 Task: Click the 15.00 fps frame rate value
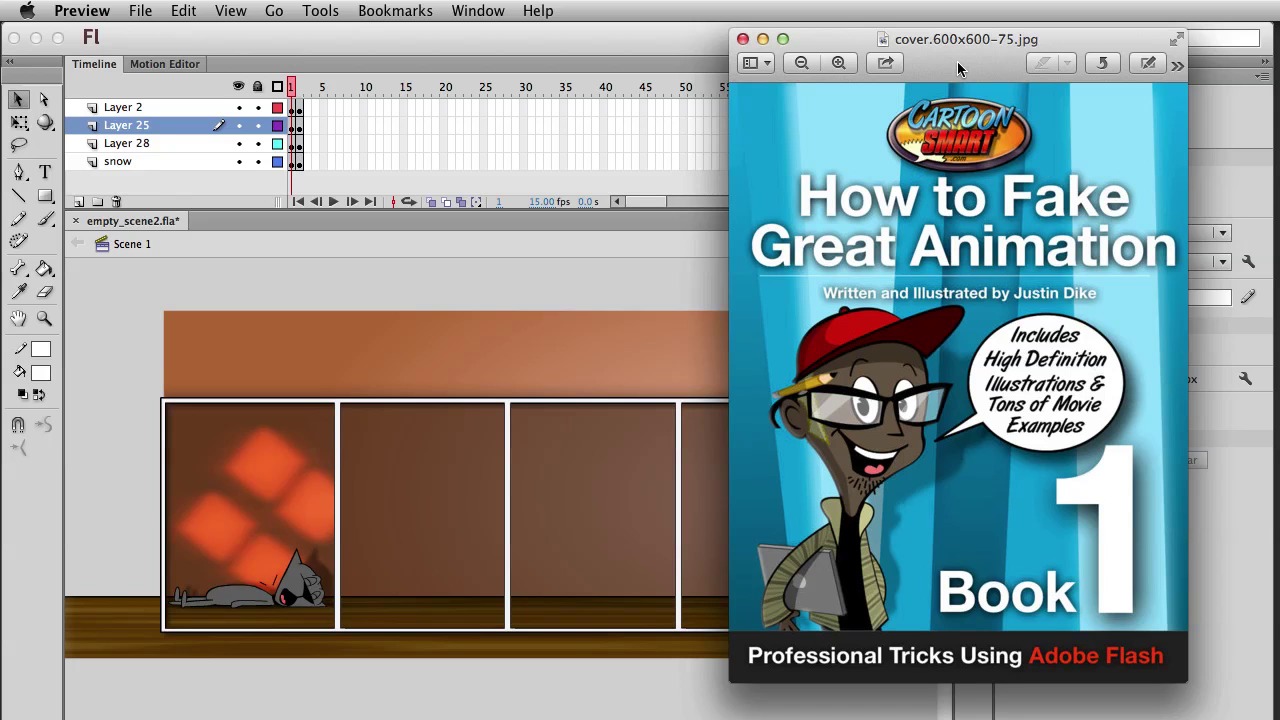(x=541, y=202)
